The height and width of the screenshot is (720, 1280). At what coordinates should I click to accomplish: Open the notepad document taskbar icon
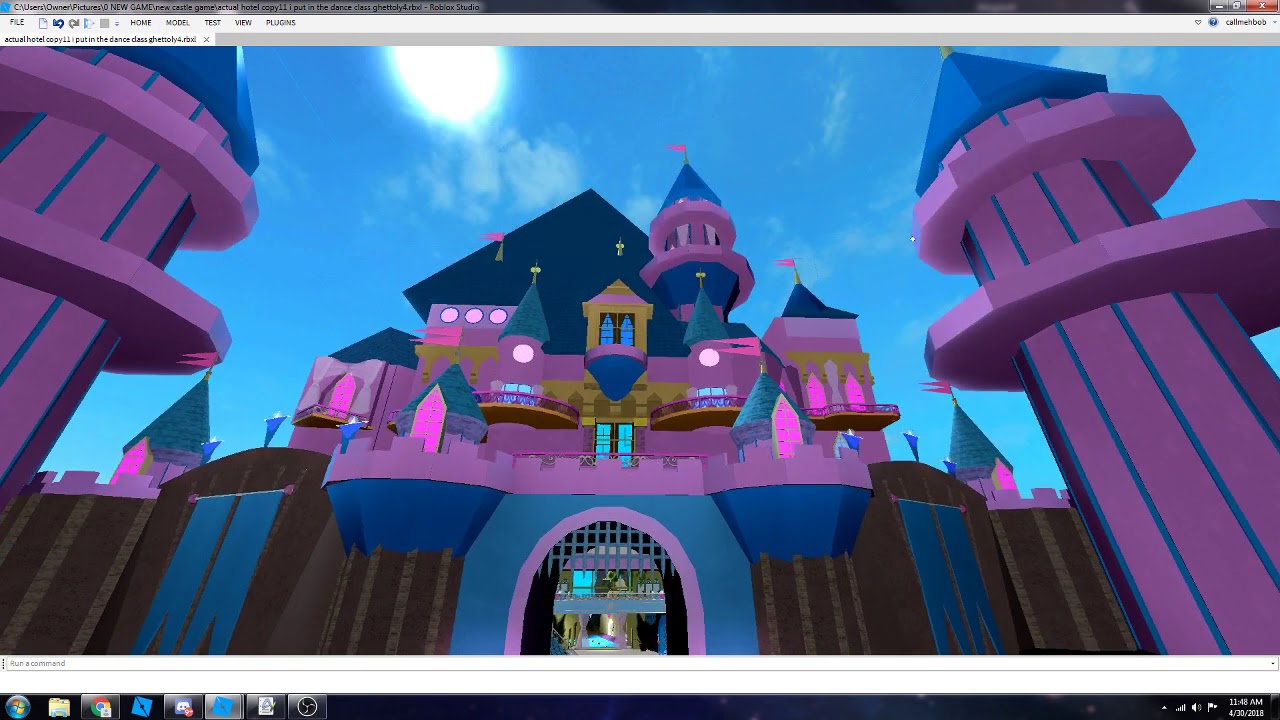pyautogui.click(x=266, y=707)
